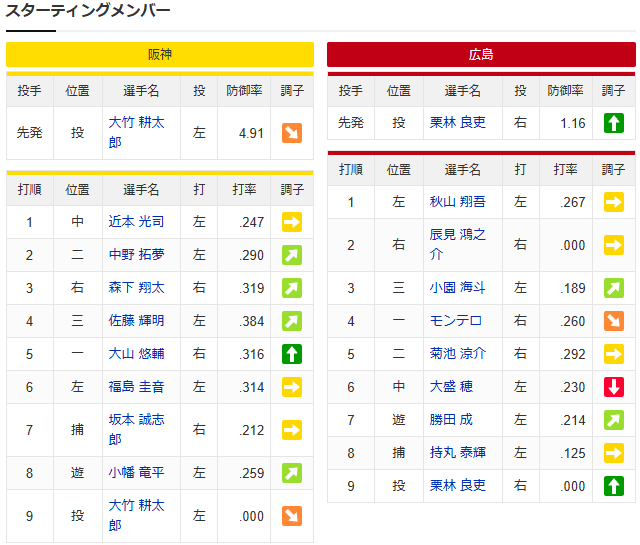The height and width of the screenshot is (545, 640).
Task: Open 大竹 耕太郎 pitcher profile link
Action: point(136,132)
